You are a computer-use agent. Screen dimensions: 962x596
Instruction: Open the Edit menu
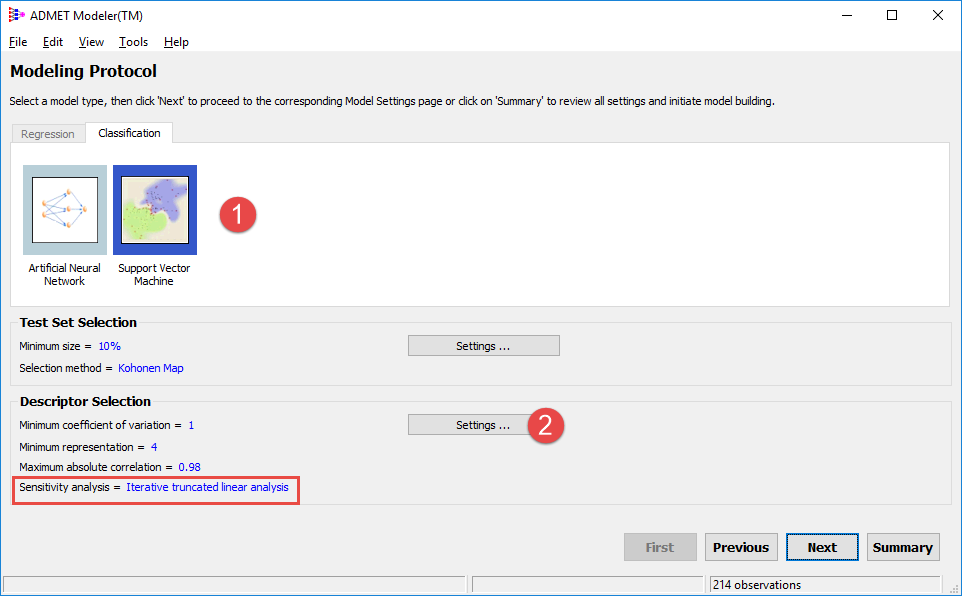tap(53, 42)
